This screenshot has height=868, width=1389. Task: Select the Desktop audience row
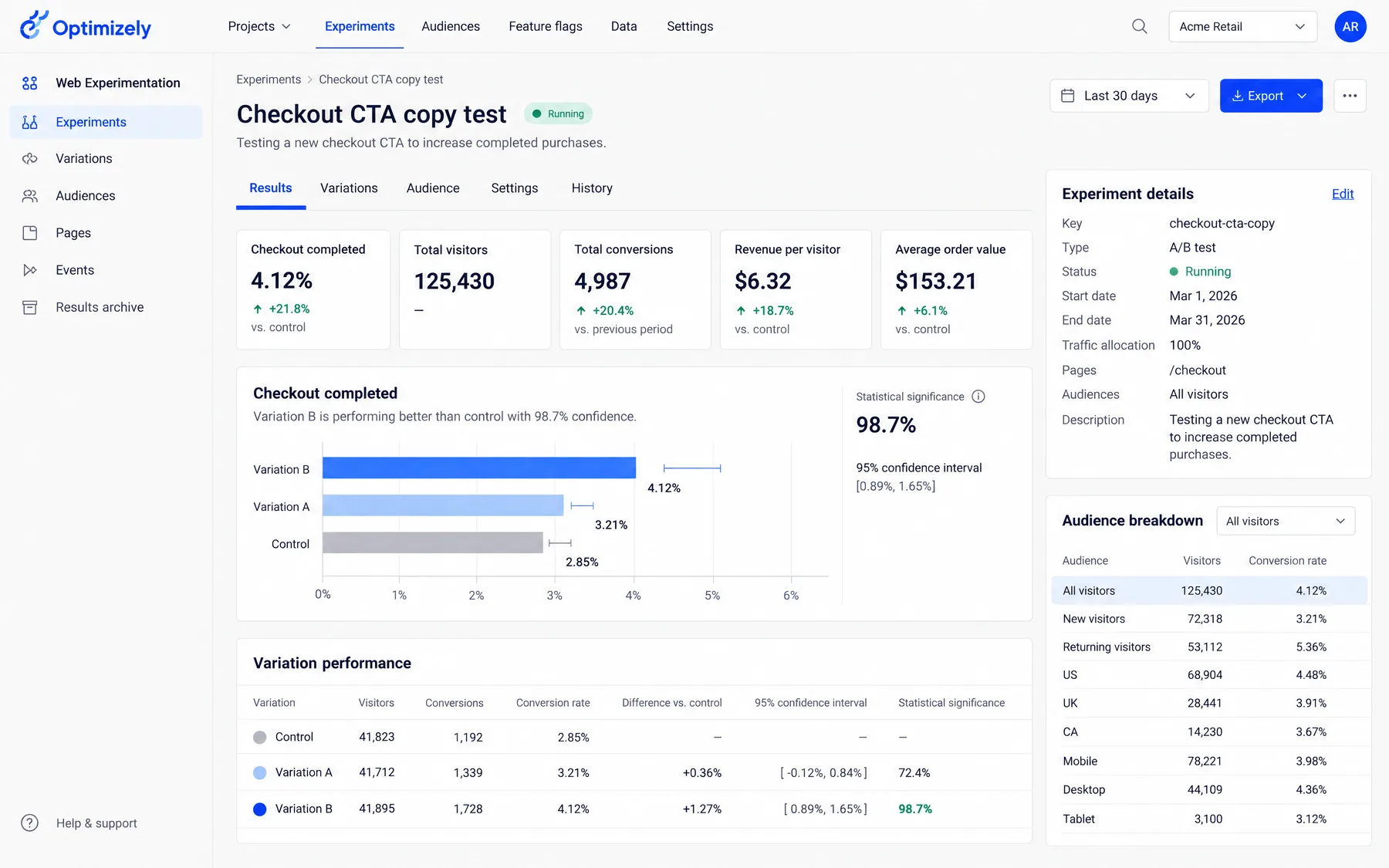1209,789
